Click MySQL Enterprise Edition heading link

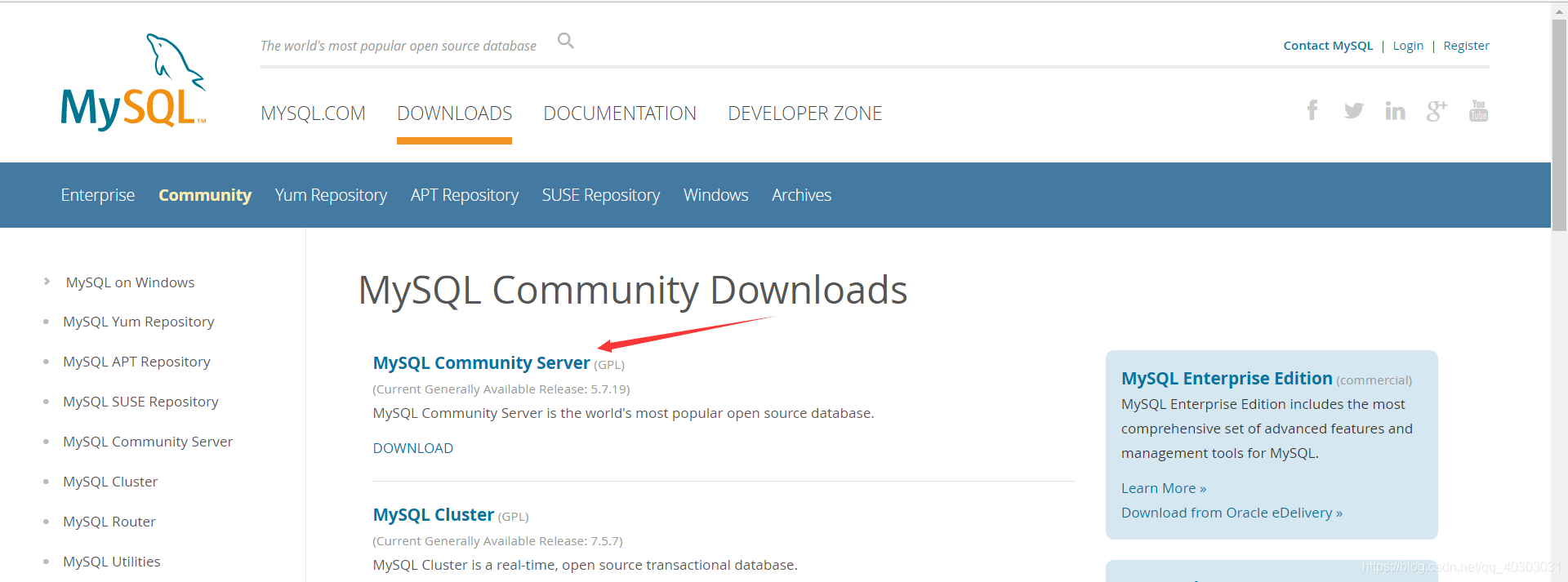click(1227, 379)
